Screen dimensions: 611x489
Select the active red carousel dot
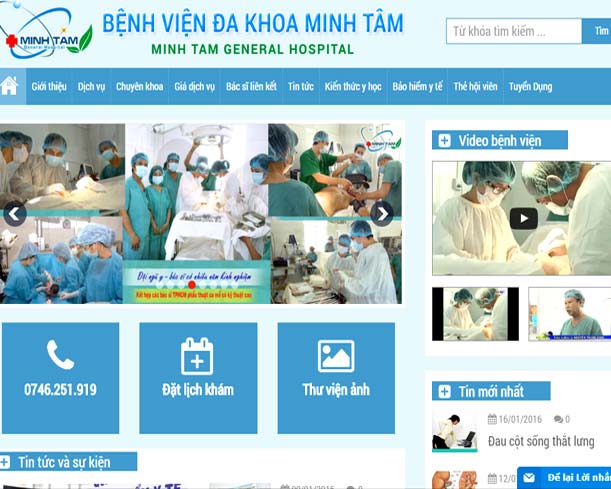click(192, 285)
